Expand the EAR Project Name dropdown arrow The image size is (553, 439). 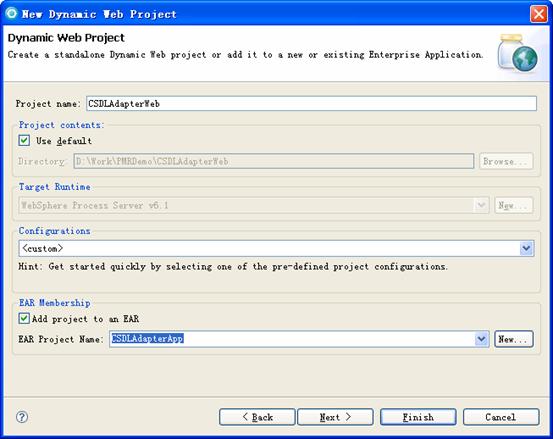pos(481,339)
